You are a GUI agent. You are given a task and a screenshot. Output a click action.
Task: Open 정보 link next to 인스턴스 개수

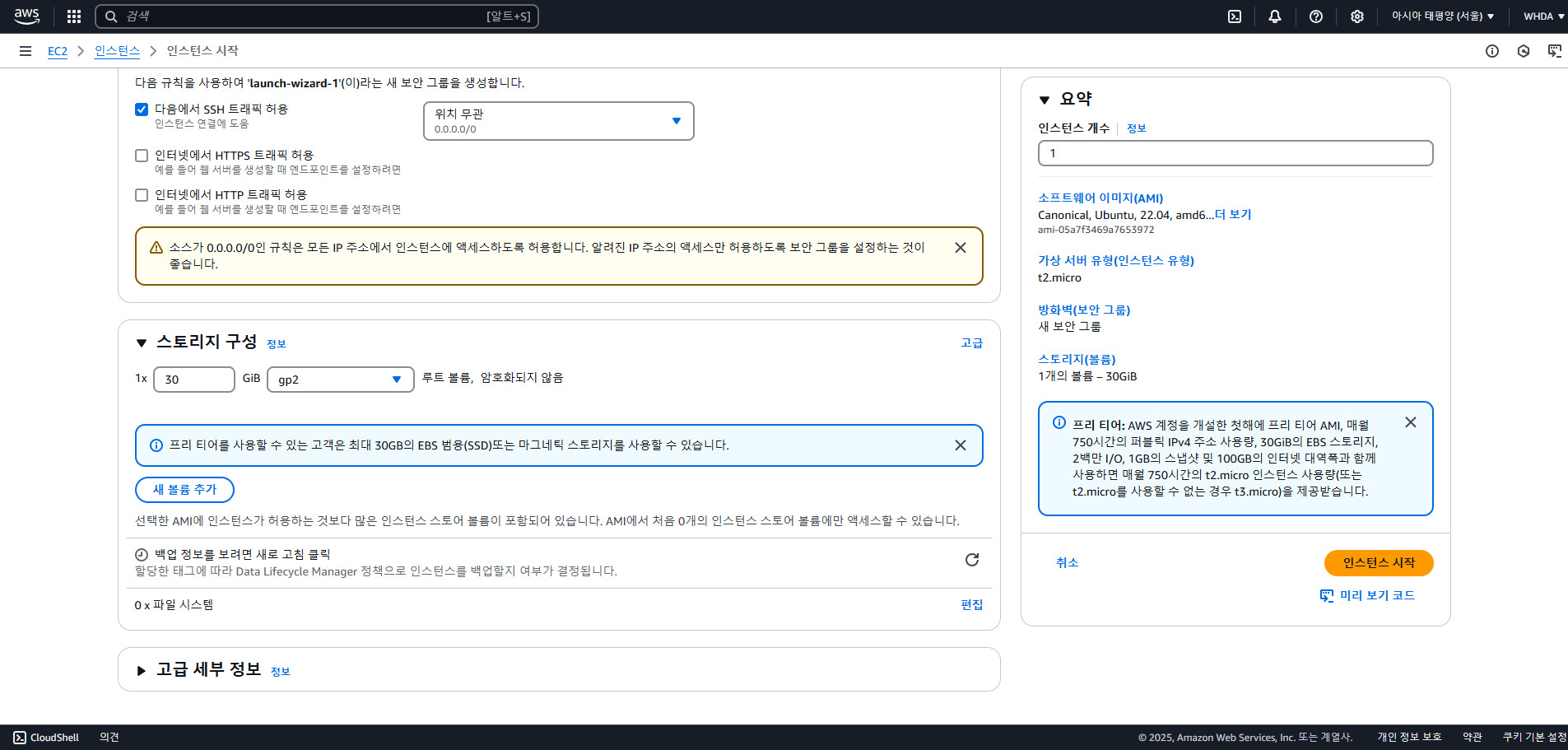click(1137, 128)
